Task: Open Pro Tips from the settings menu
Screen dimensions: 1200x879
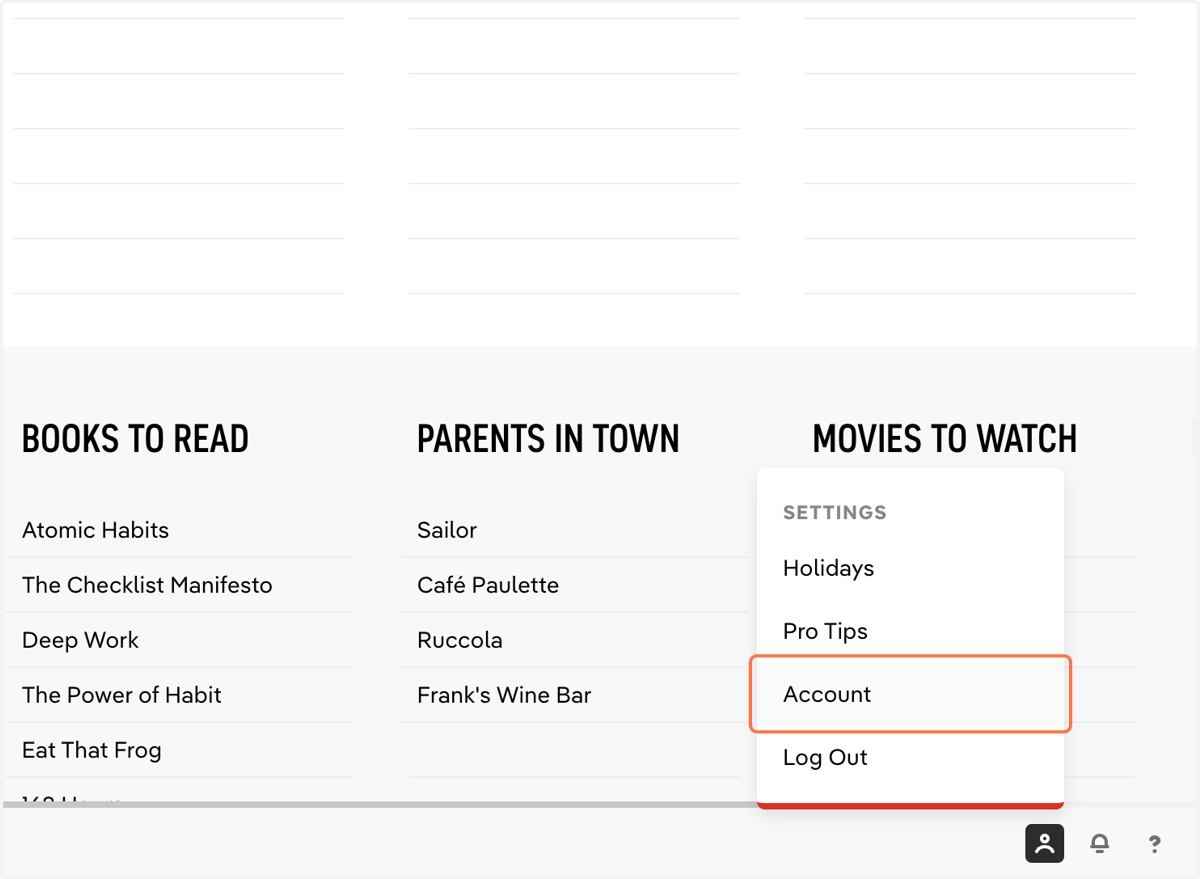Action: point(910,631)
